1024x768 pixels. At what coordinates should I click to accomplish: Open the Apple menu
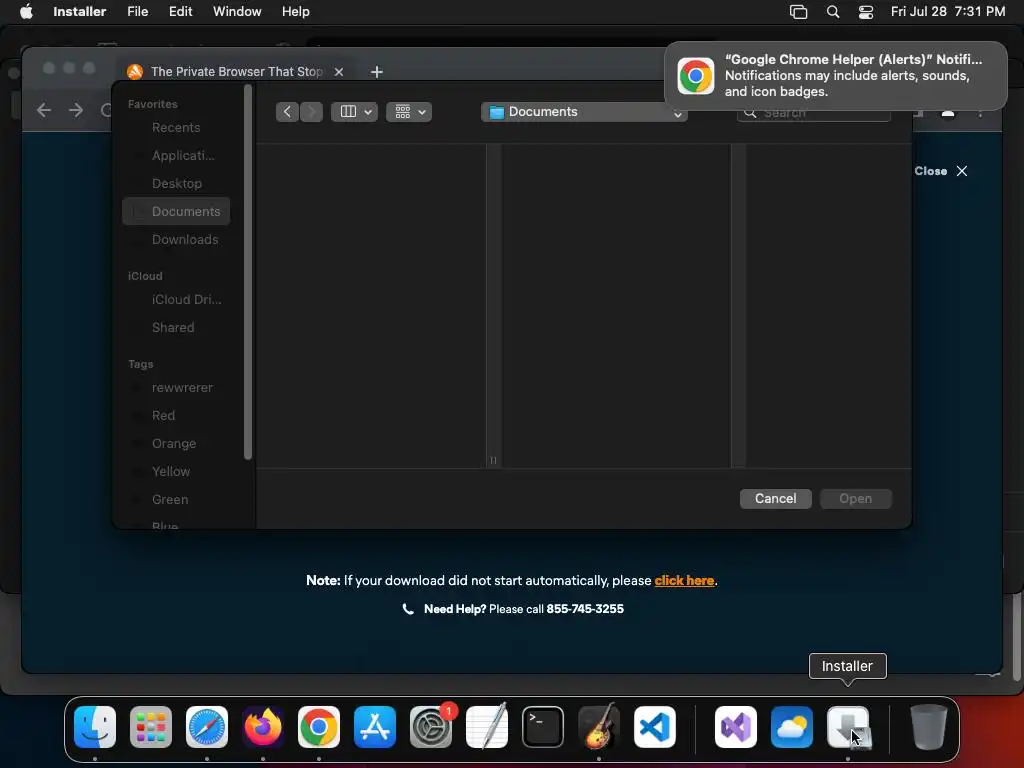26,12
